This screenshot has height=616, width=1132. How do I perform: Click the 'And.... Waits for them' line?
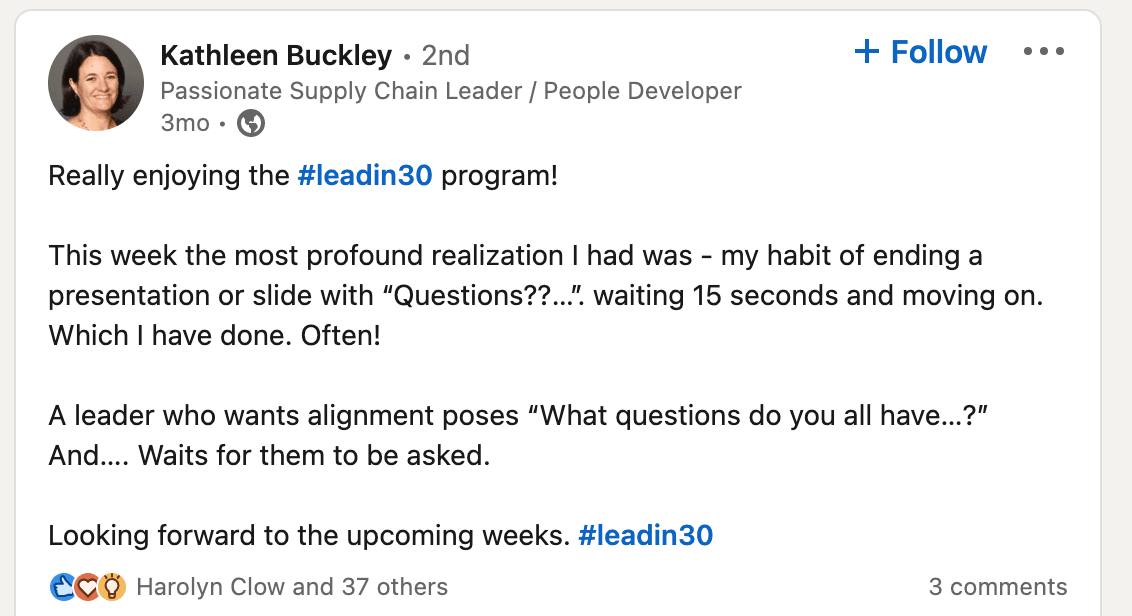pyautogui.click(x=269, y=456)
